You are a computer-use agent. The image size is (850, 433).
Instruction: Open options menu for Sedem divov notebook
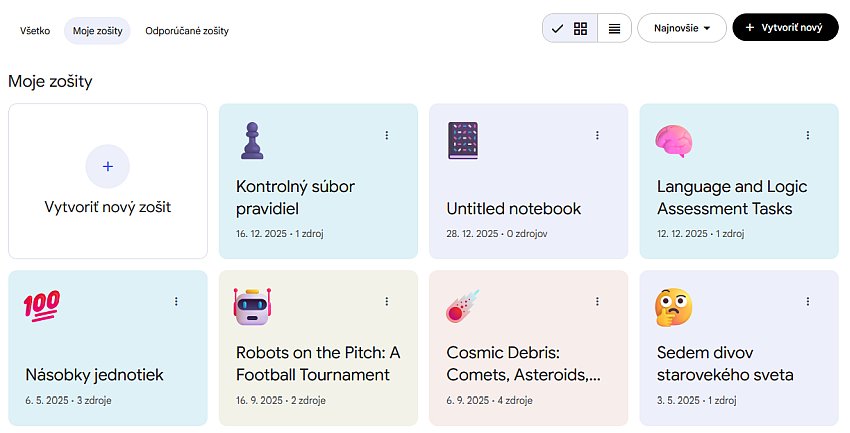(808, 301)
